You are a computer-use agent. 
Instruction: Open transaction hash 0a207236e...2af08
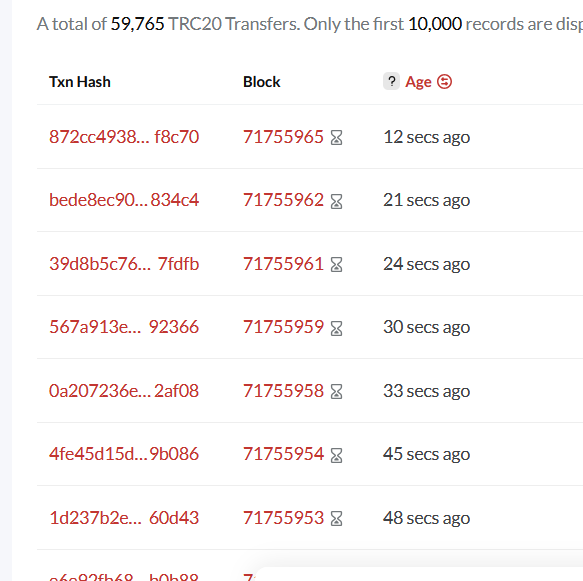pyautogui.click(x=124, y=391)
